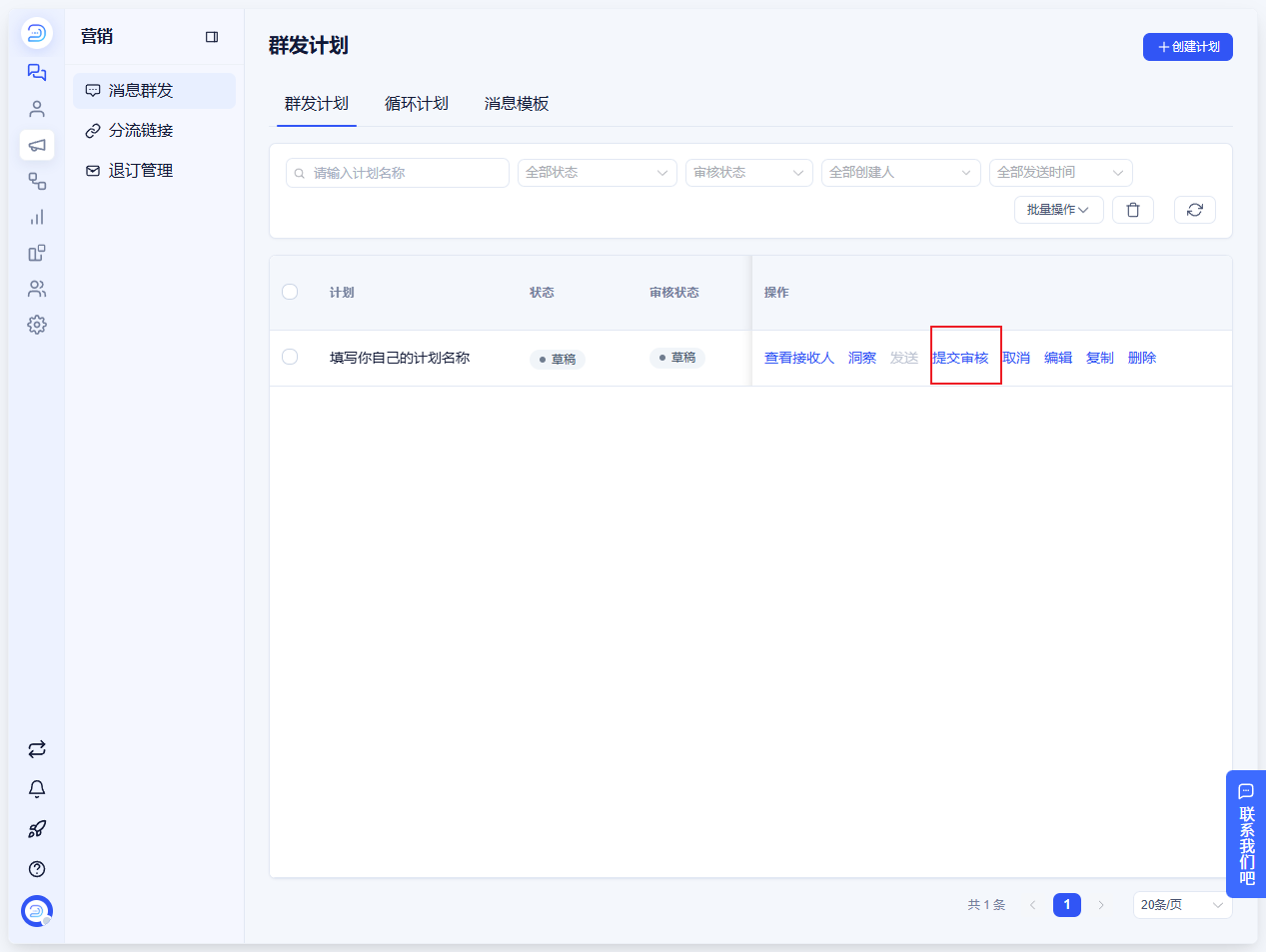Switch to the 消息模板 tab

pos(517,104)
